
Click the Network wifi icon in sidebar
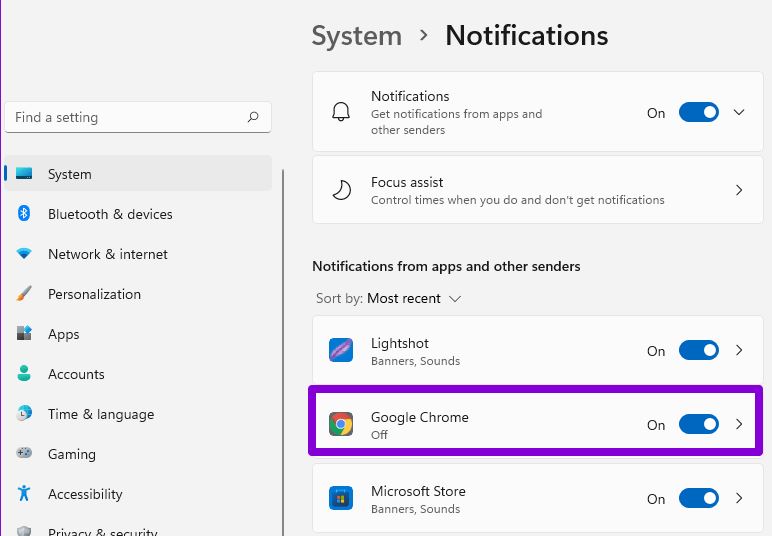point(24,253)
